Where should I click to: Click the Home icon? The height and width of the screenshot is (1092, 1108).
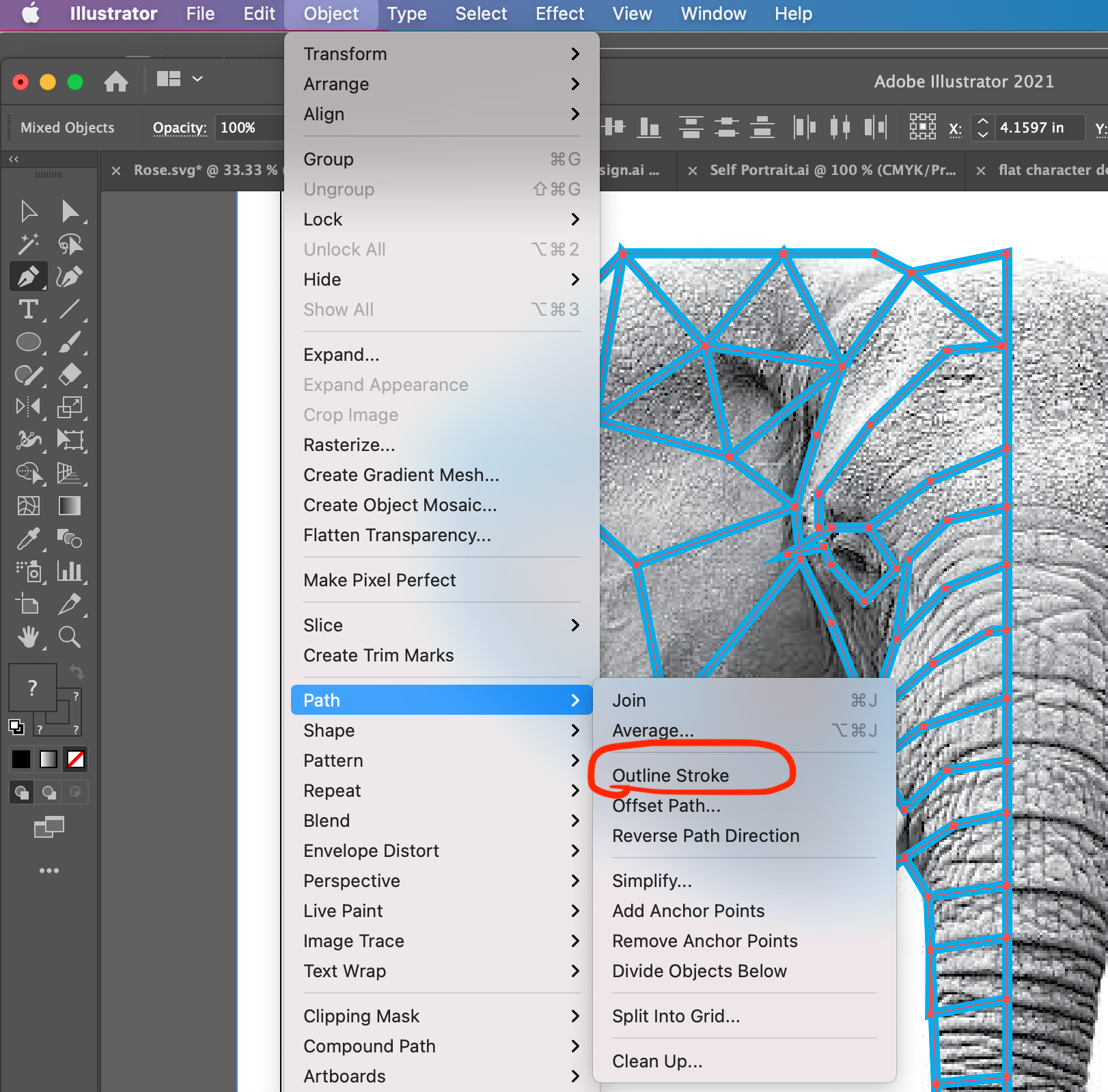(x=116, y=81)
